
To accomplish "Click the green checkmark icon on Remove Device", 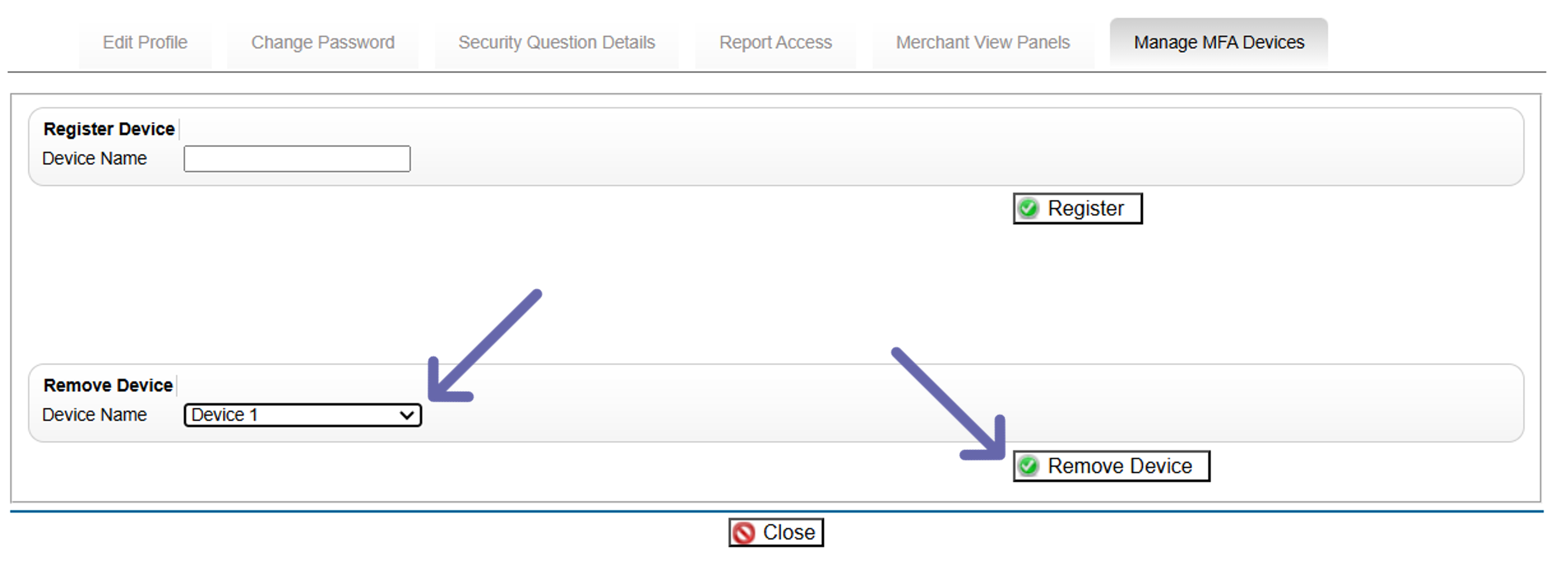I will [1029, 466].
